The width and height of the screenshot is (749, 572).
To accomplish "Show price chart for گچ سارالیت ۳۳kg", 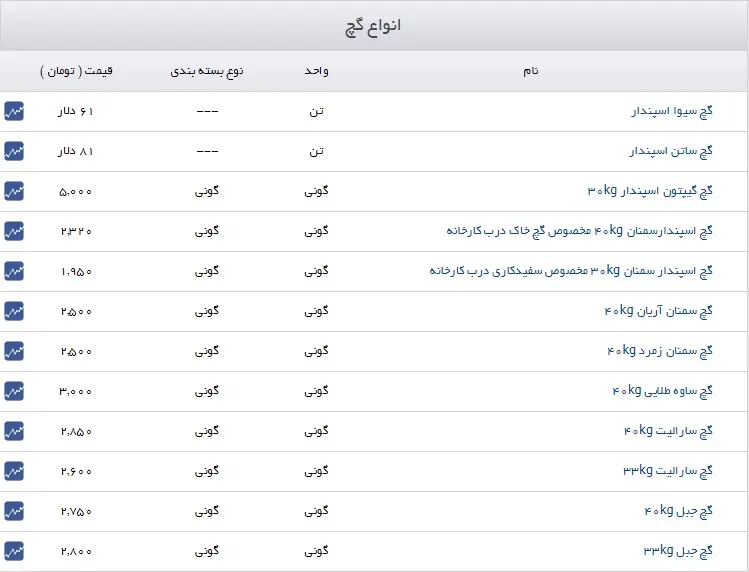I will 14,471.
